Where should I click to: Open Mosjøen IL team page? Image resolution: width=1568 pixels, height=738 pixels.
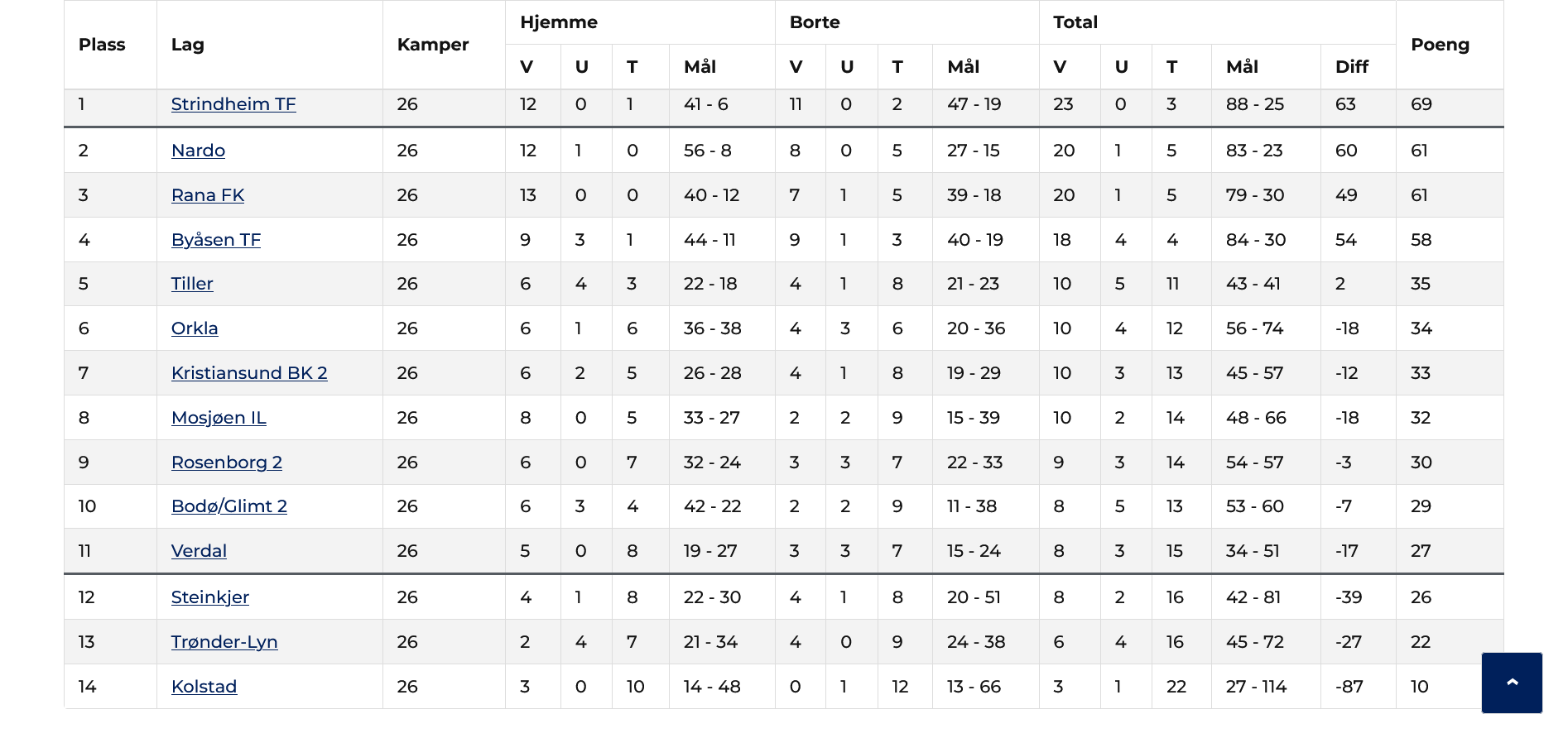click(x=219, y=418)
